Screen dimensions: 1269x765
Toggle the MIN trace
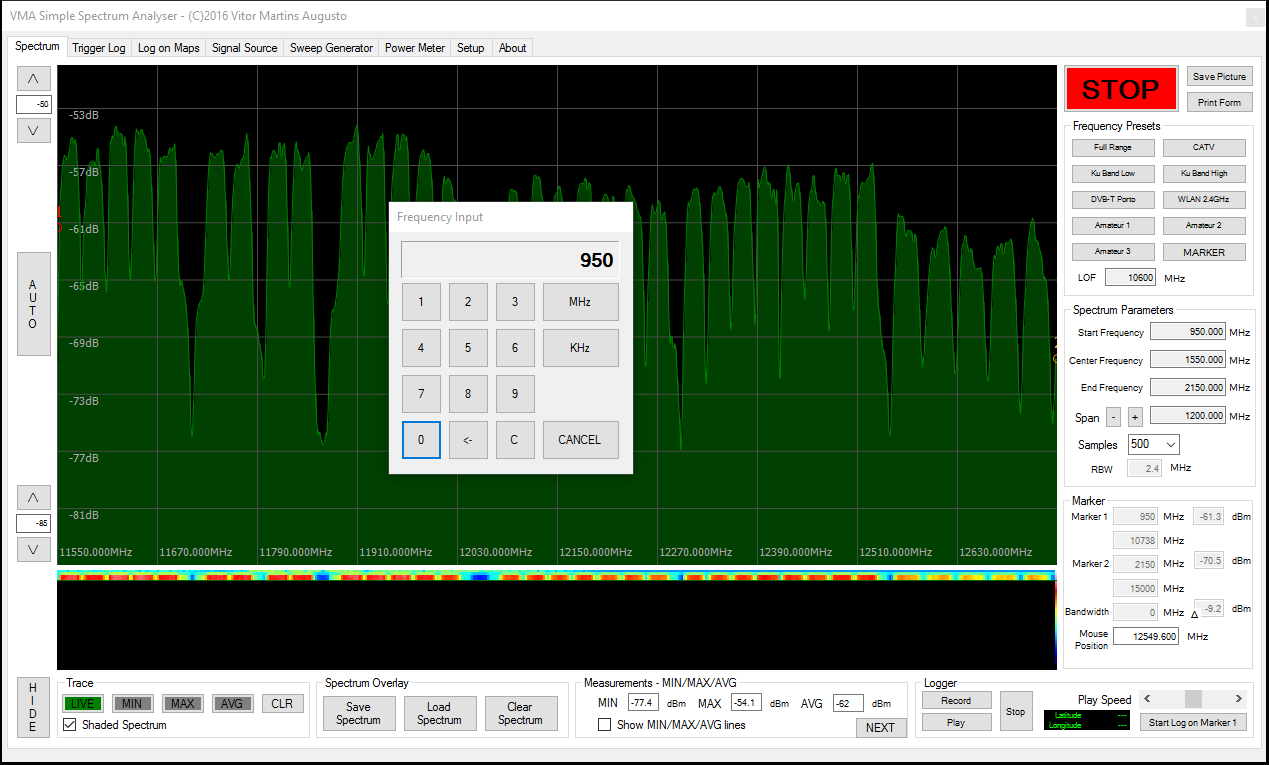132,704
